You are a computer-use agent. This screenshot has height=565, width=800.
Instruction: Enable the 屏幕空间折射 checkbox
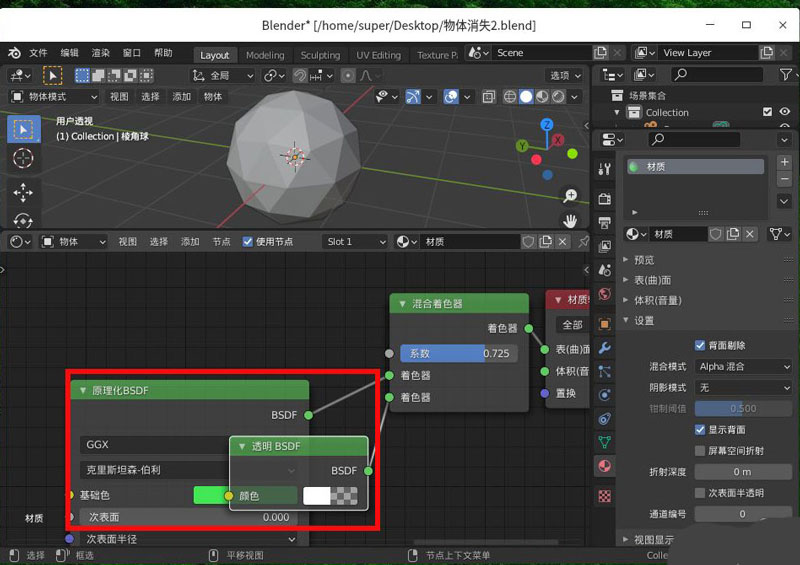click(x=700, y=451)
